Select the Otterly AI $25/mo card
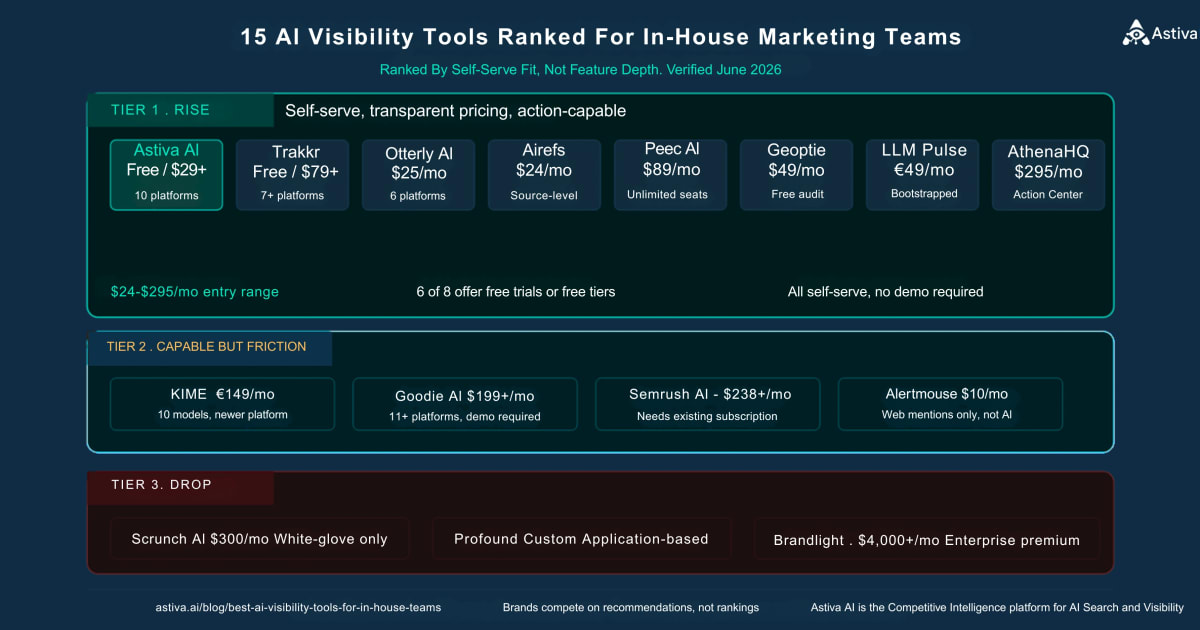Viewport: 1200px width, 630px height. click(x=418, y=175)
